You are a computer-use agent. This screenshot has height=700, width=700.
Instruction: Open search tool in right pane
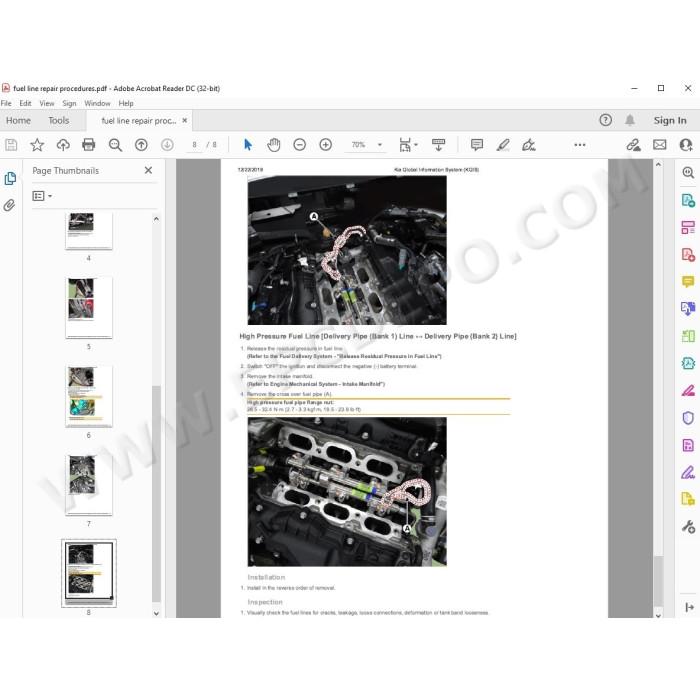coord(688,172)
